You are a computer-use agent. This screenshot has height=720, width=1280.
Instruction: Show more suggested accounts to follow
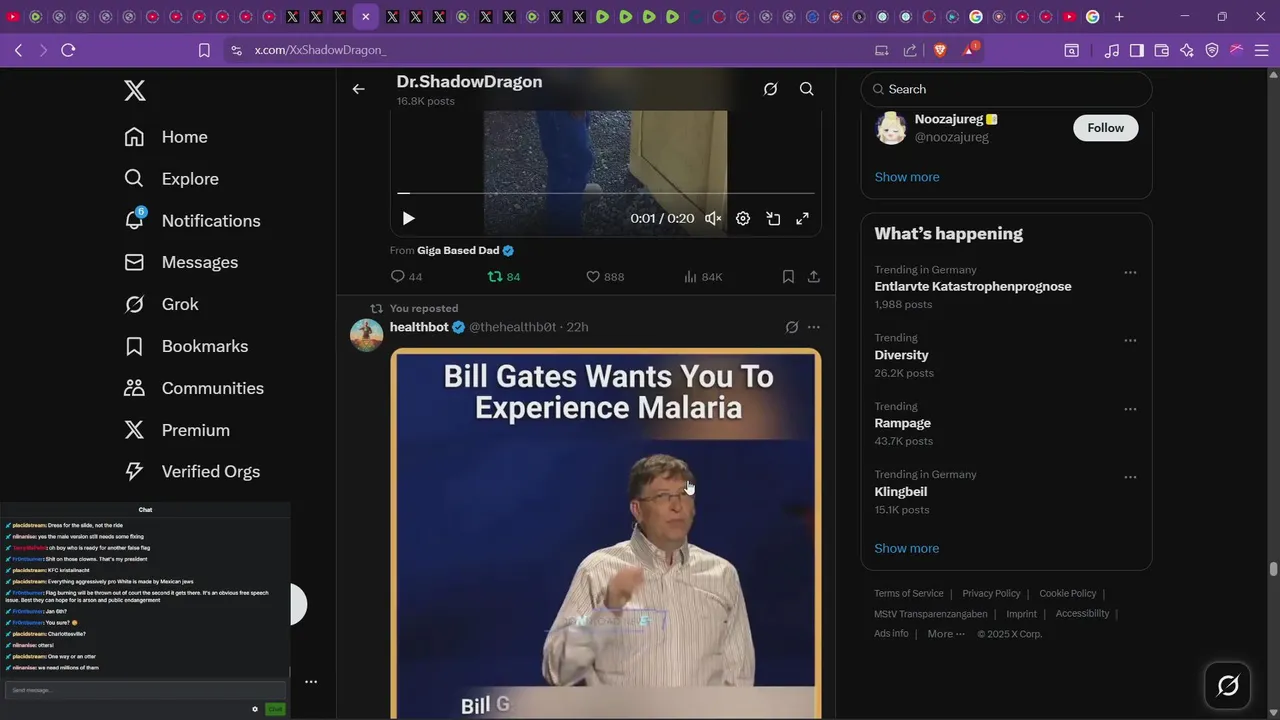point(907,177)
